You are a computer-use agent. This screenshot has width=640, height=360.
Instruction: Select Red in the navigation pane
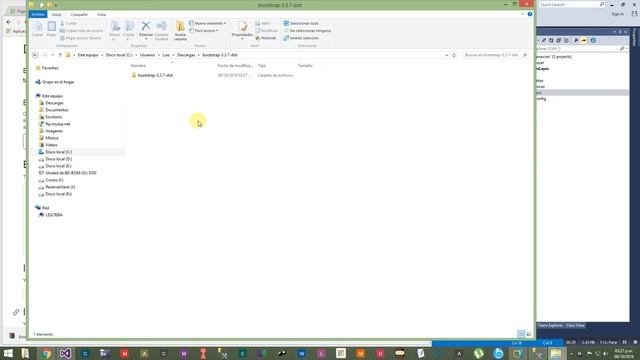point(45,208)
